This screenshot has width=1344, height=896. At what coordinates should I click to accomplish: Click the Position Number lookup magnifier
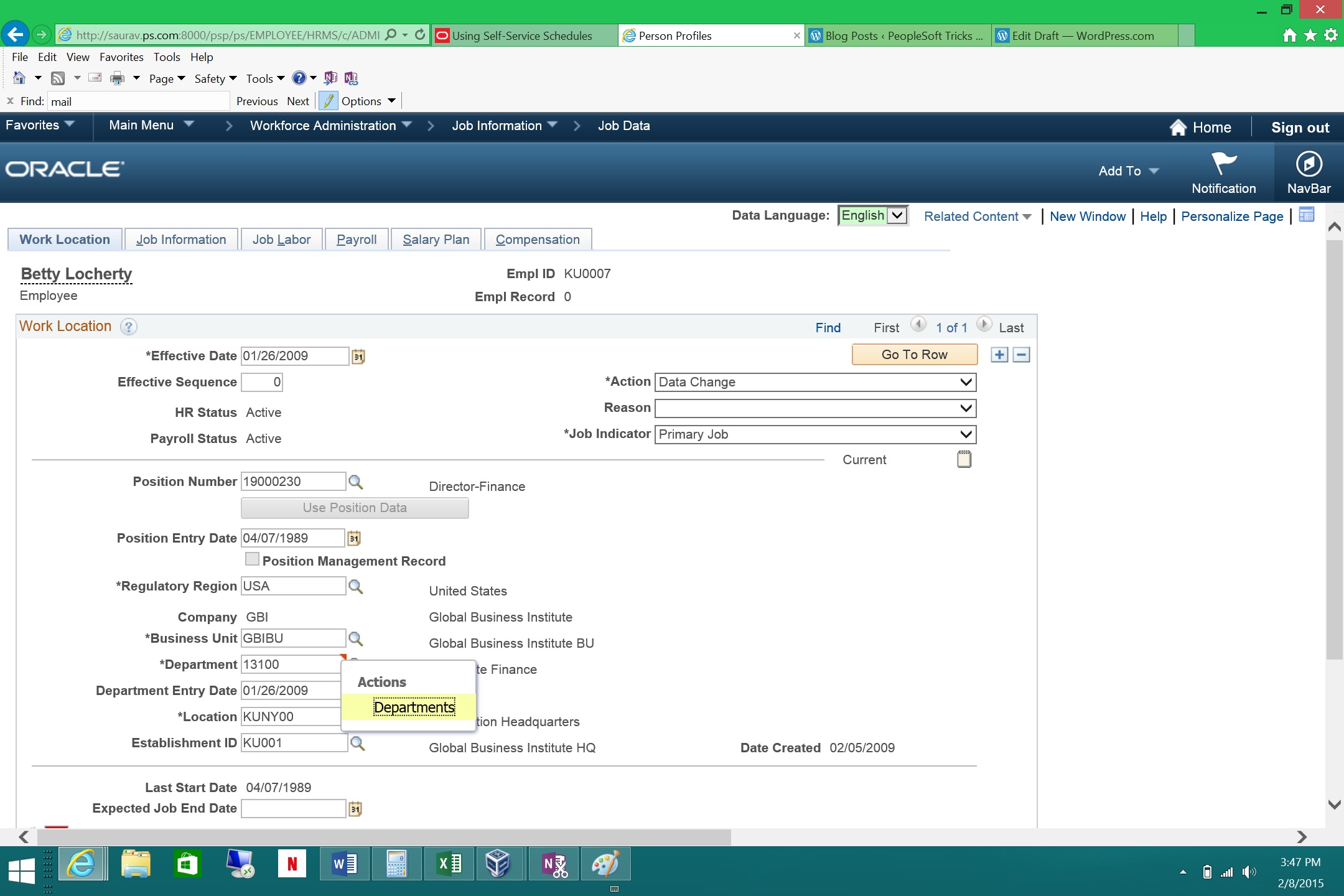[355, 482]
